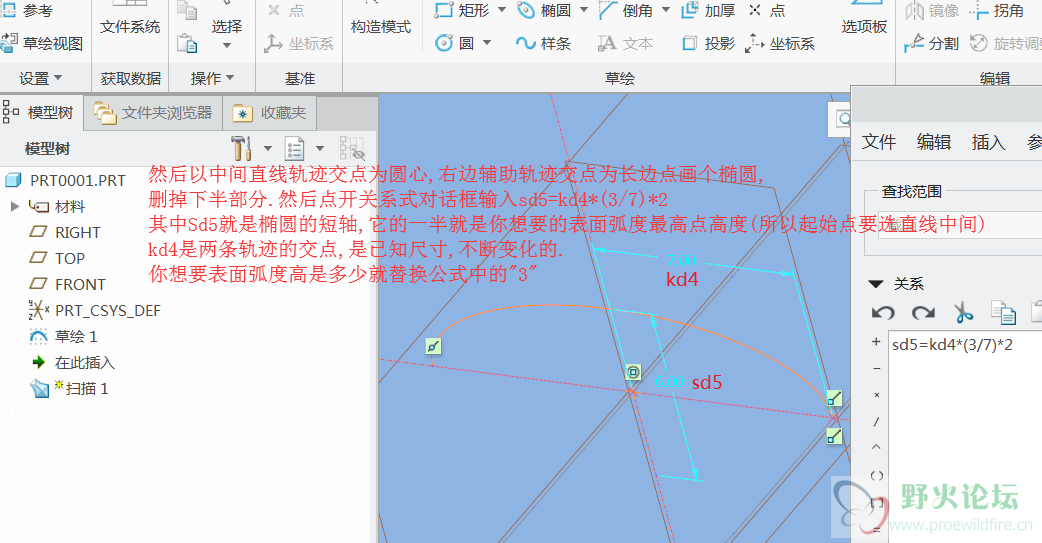Click Redo in Relations dialog
The width and height of the screenshot is (1042, 543).
coord(923,312)
